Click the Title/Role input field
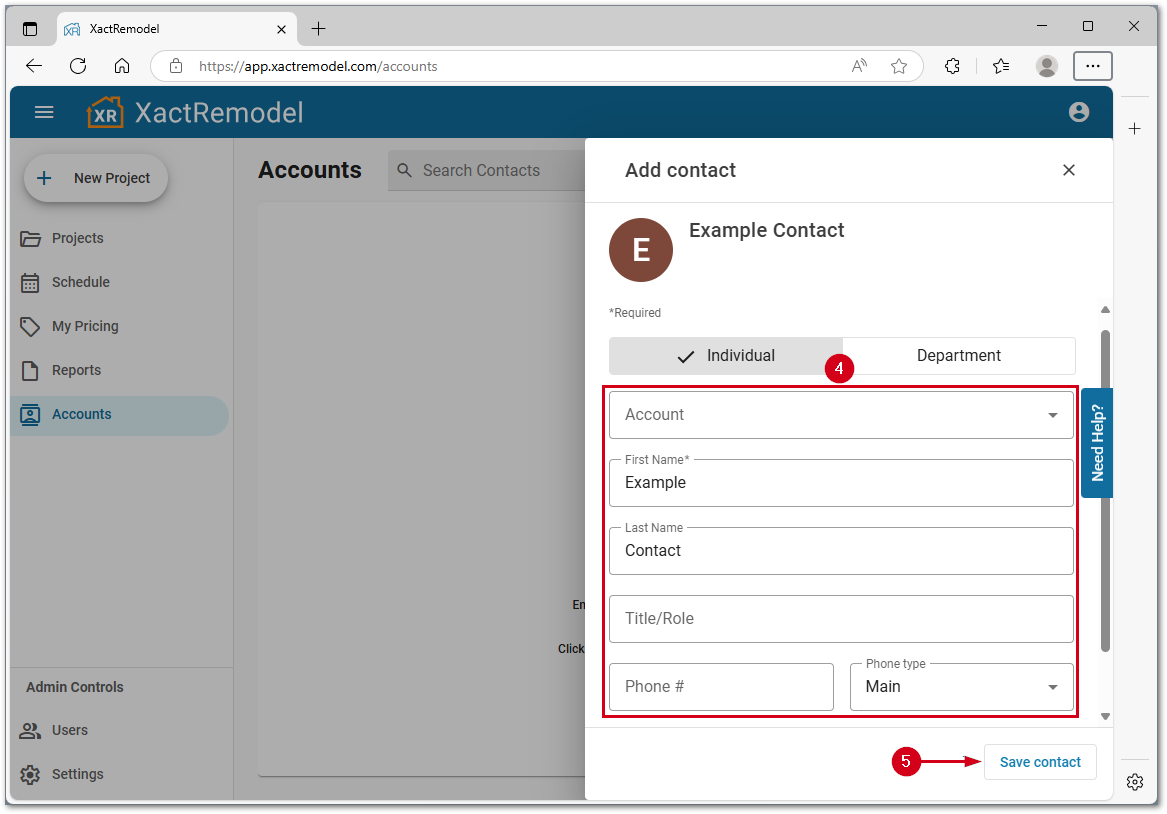This screenshot has height=814, width=1167. coord(841,619)
